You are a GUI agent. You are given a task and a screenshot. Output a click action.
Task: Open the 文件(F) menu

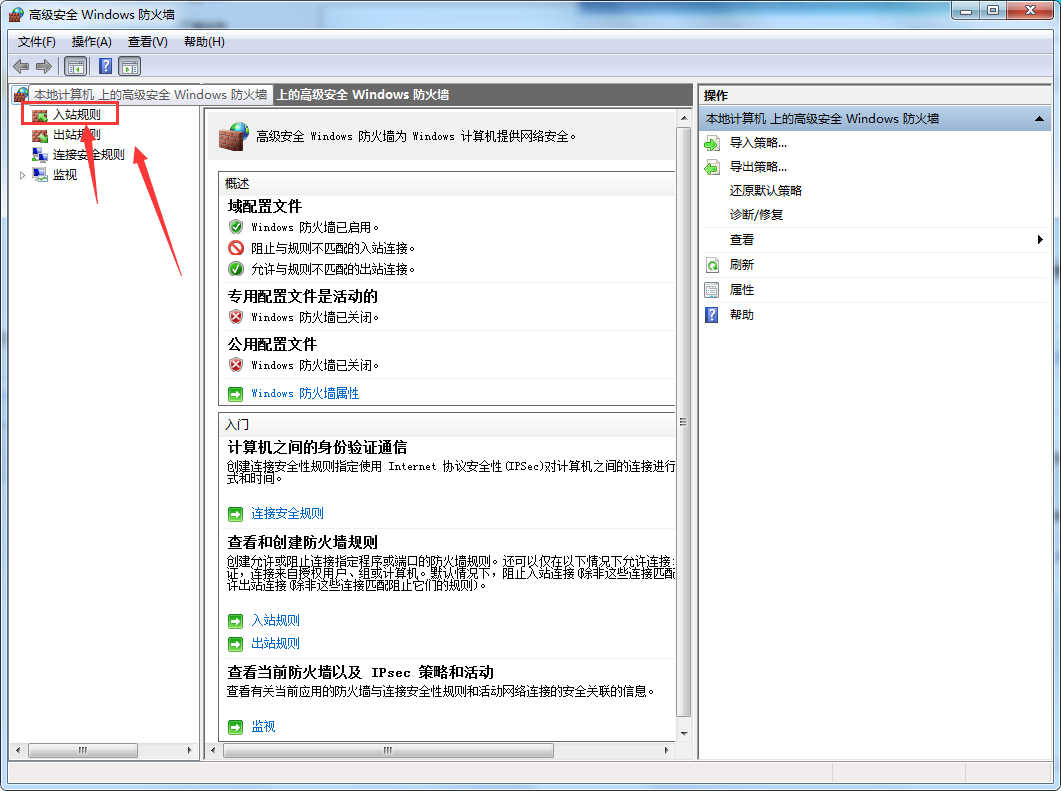[37, 41]
